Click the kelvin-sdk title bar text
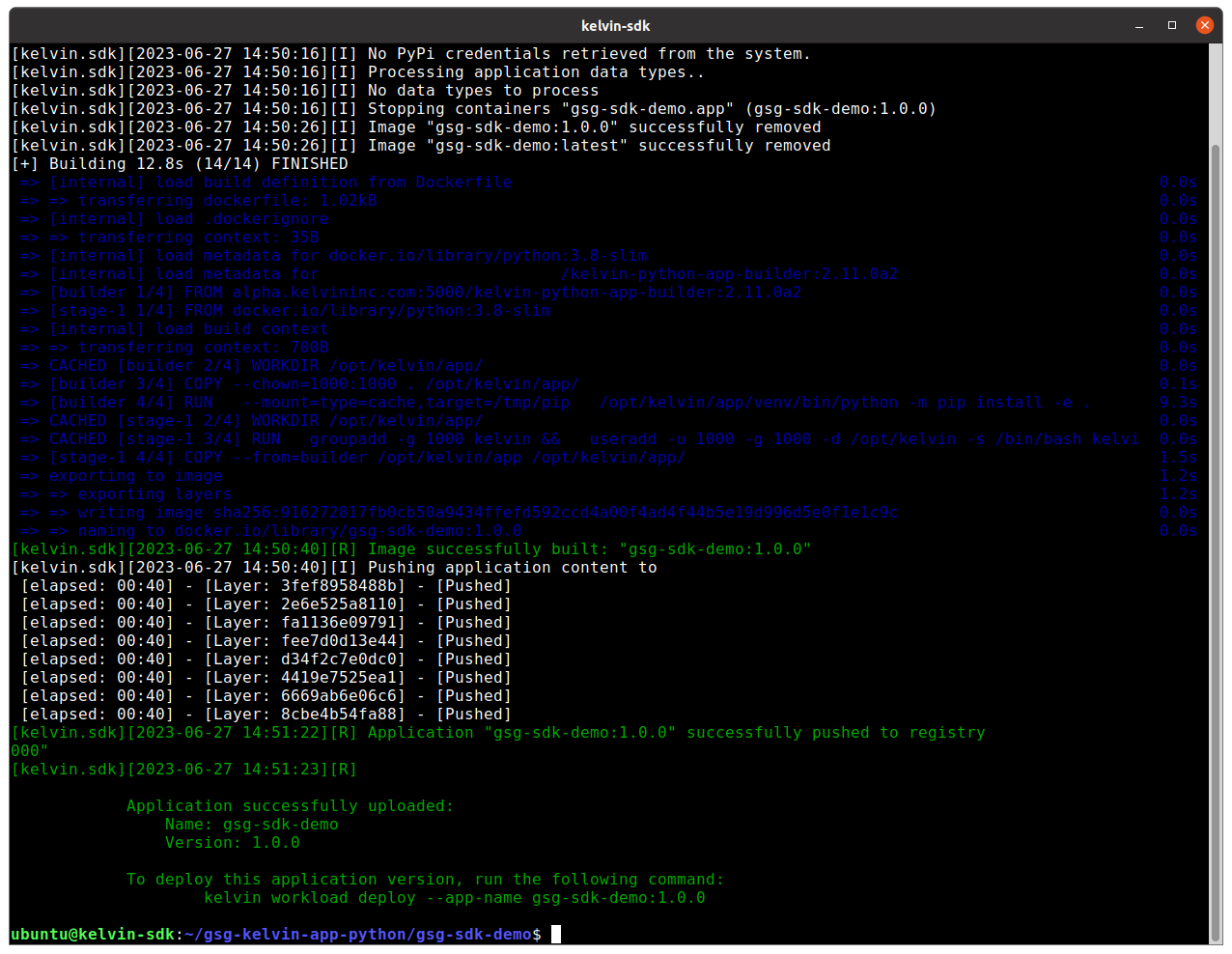 (615, 25)
